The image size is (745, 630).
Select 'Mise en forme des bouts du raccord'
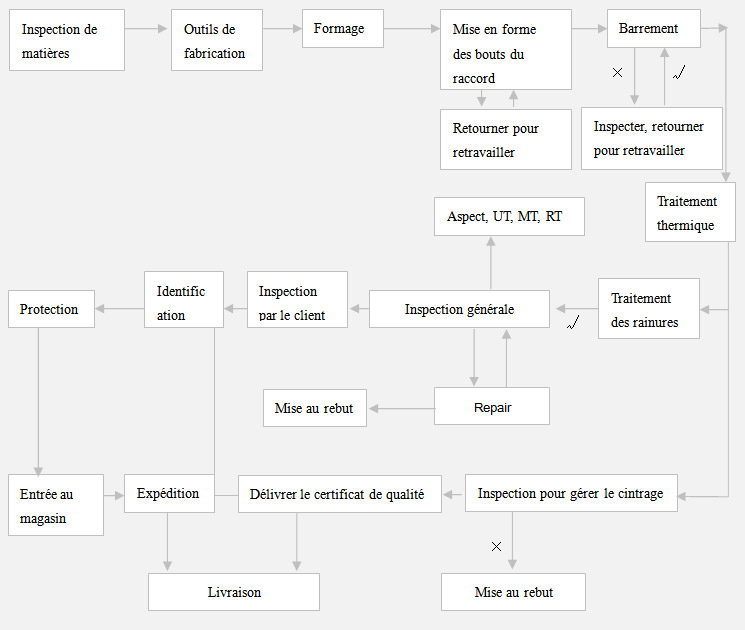[505, 50]
